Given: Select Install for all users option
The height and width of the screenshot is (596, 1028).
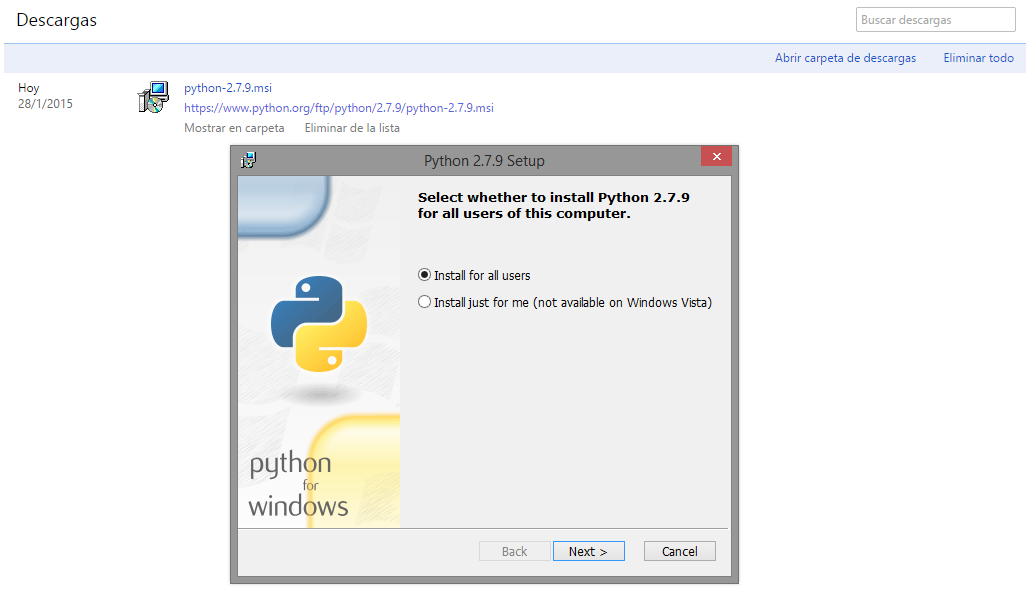Looking at the screenshot, I should pyautogui.click(x=474, y=275).
